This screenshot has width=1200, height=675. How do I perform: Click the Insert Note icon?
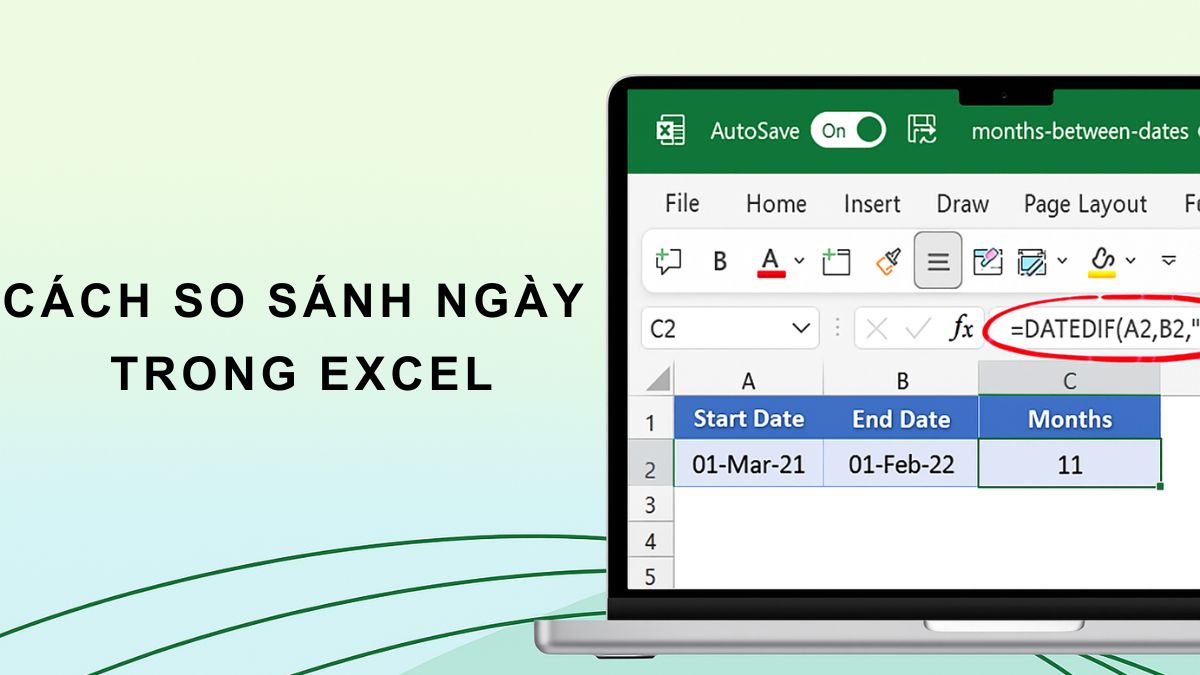click(x=836, y=261)
